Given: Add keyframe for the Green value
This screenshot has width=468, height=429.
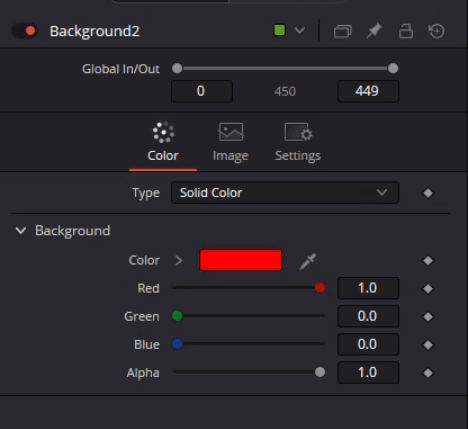Looking at the screenshot, I should tap(428, 317).
